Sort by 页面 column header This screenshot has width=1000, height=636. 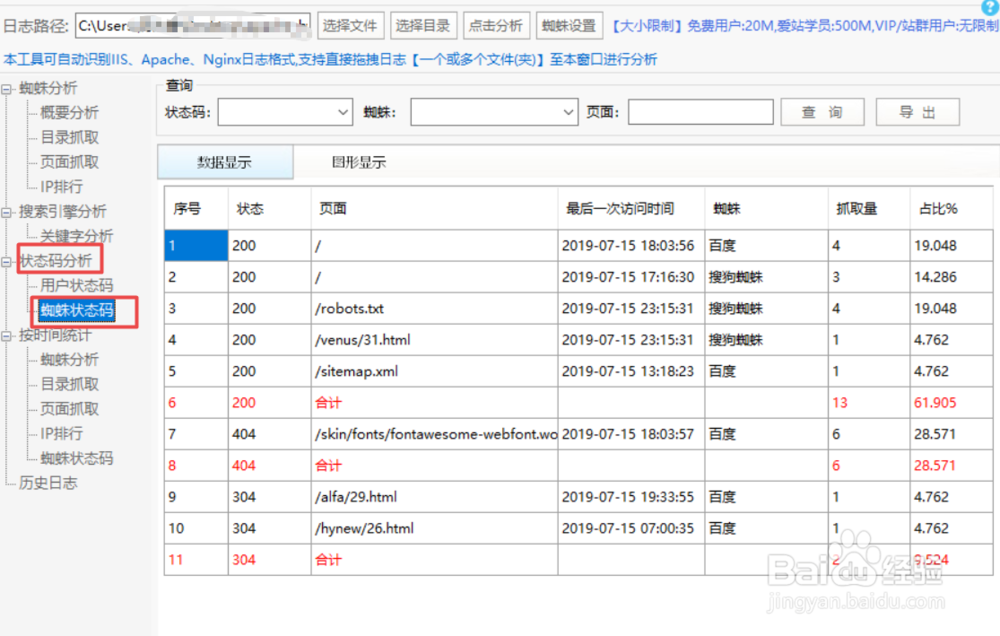(434, 209)
